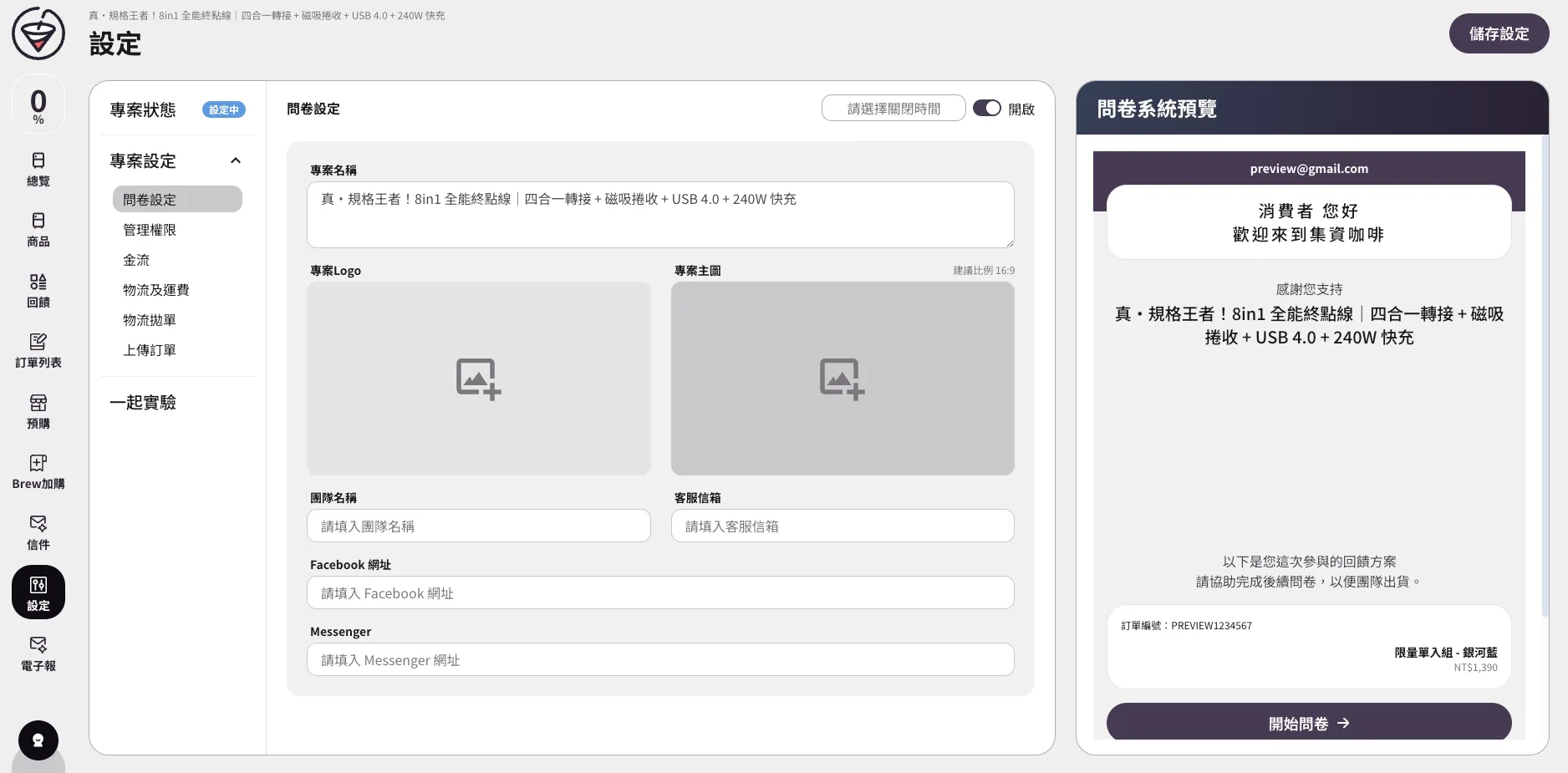Click the chat support bubble icon
The height and width of the screenshot is (773, 1568).
click(38, 740)
